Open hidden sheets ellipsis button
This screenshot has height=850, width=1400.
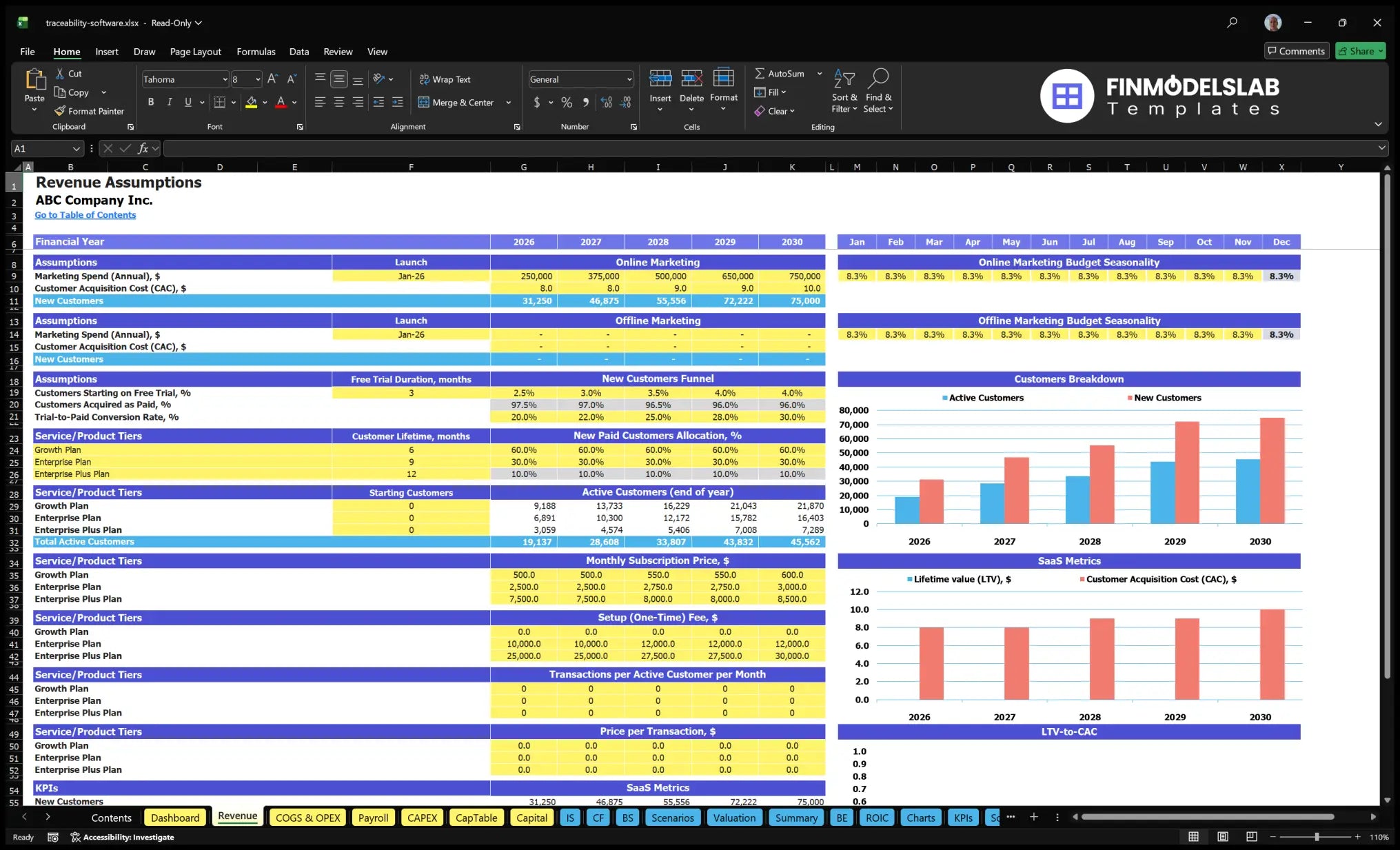point(1011,817)
